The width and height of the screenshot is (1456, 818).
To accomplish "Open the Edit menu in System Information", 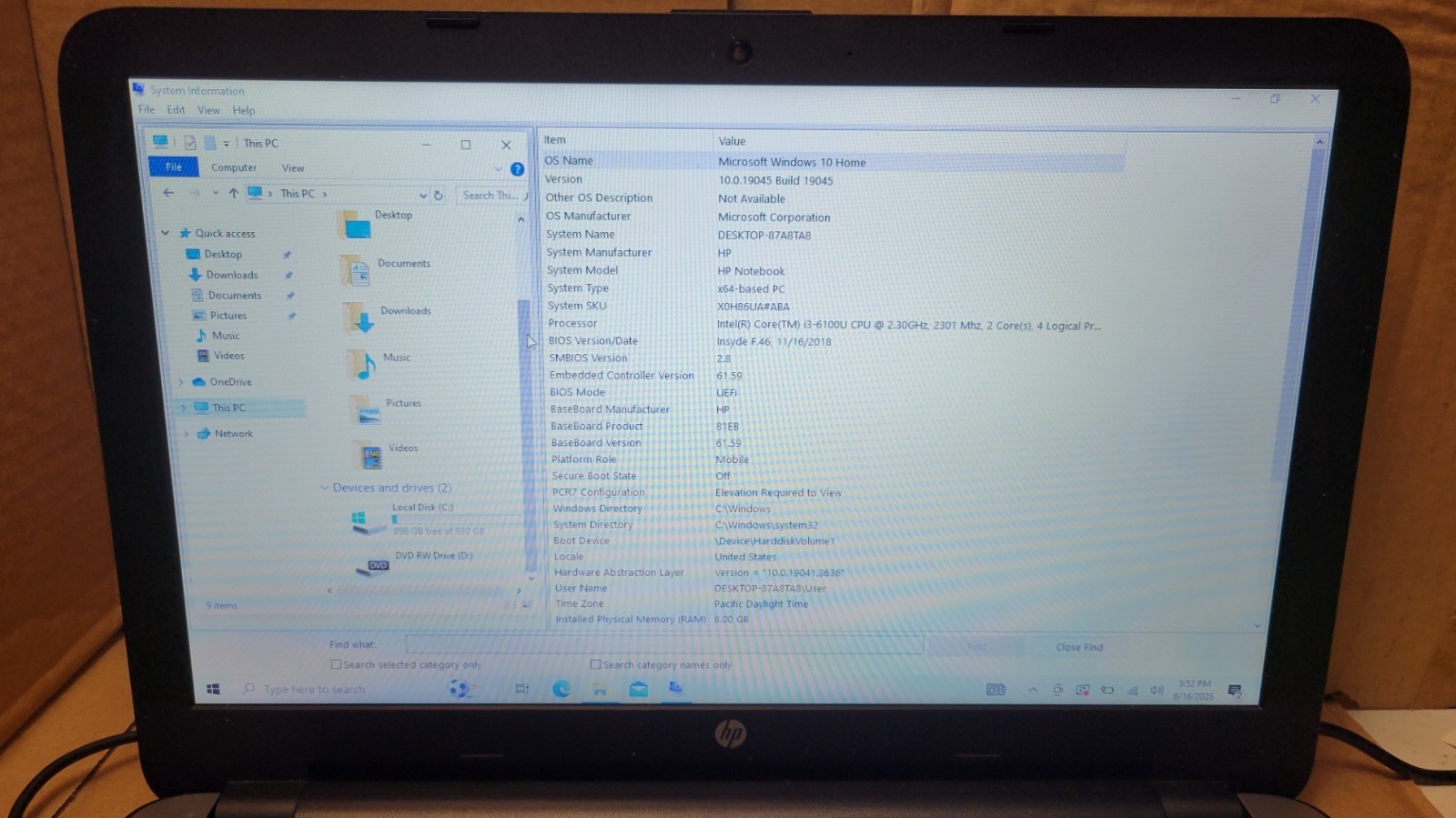I will pos(176,109).
